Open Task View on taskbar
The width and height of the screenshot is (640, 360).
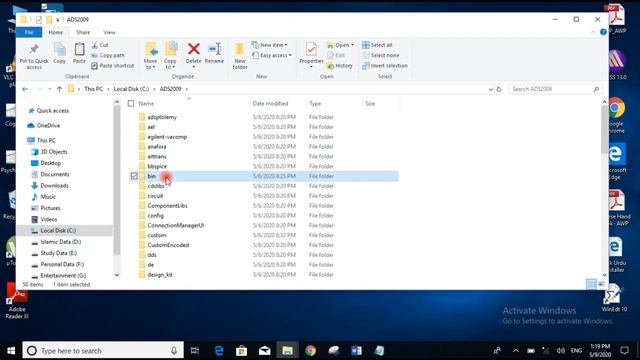tap(195, 351)
